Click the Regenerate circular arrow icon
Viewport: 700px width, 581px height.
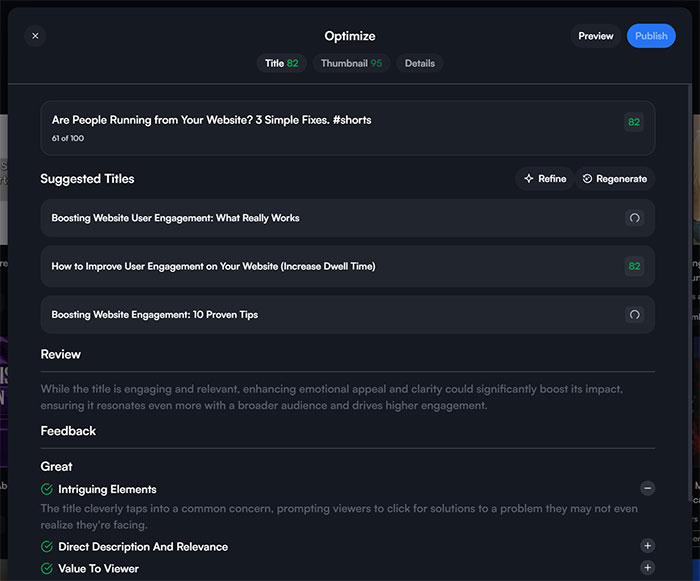588,179
